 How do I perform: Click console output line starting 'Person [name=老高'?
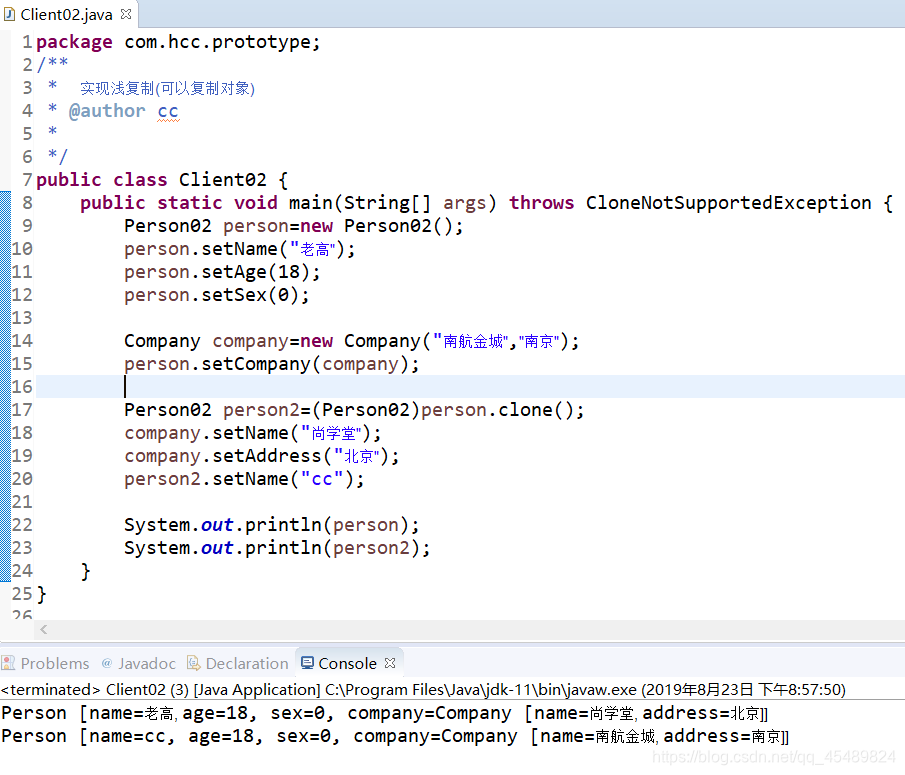coord(384,713)
